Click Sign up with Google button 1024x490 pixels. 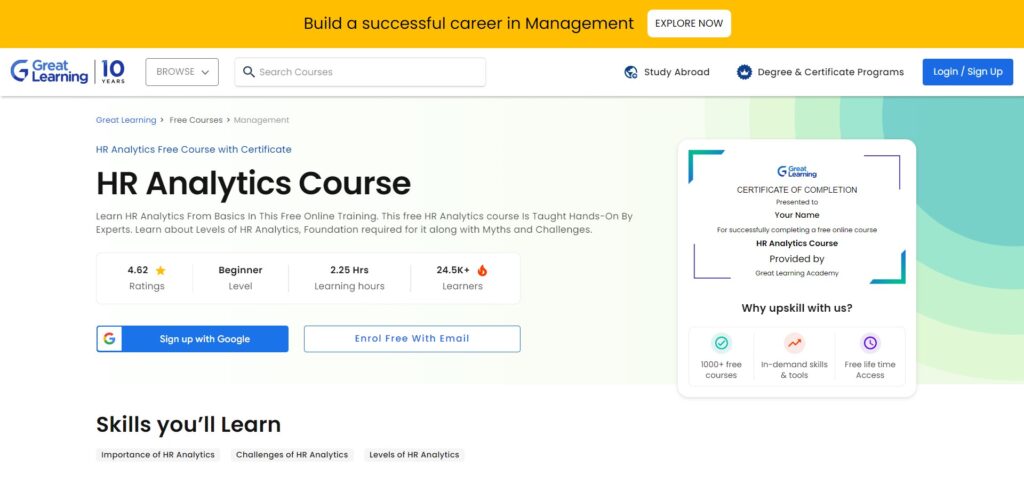click(x=192, y=339)
